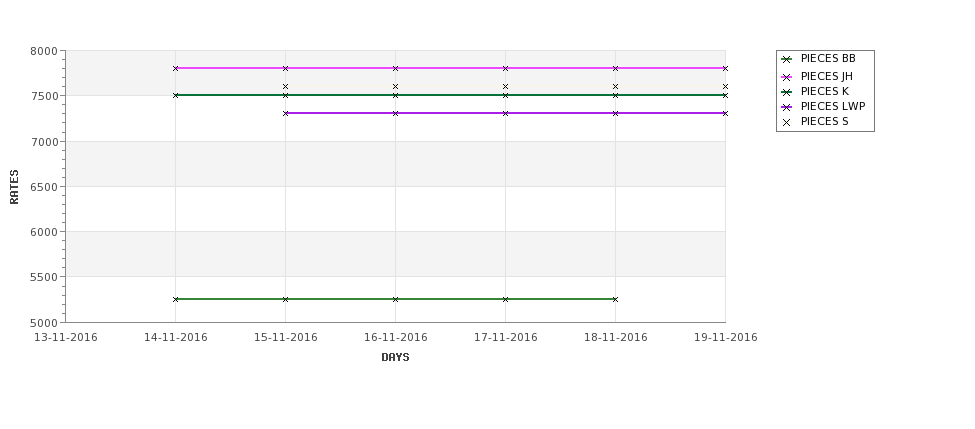Click the PIECES S cross marker on 15-11-2016

coord(285,86)
